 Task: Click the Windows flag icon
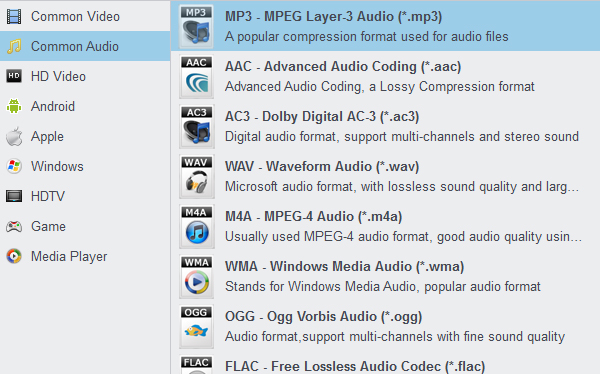pos(14,166)
